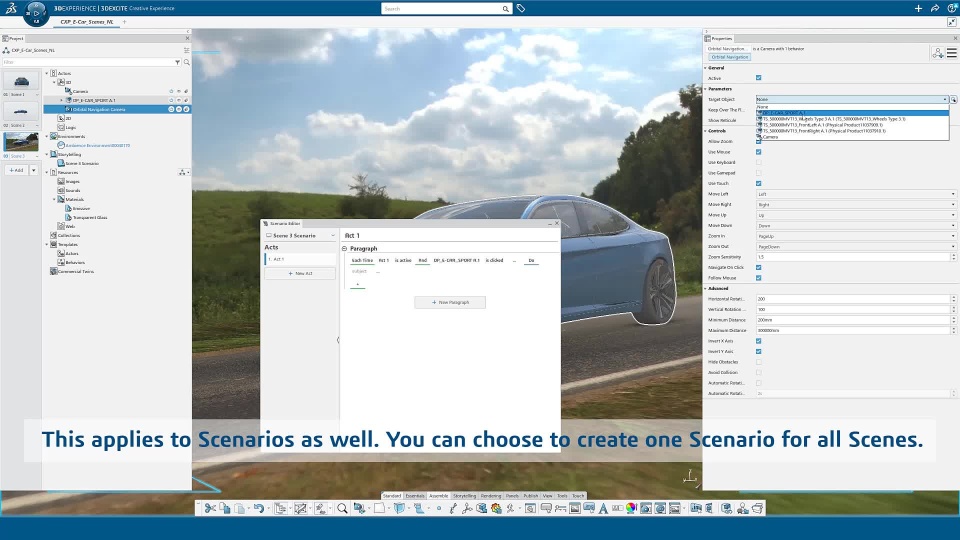960x540 pixels.
Task: Click the hamburger menu icon in Properties panel
Action: pyautogui.click(x=951, y=53)
